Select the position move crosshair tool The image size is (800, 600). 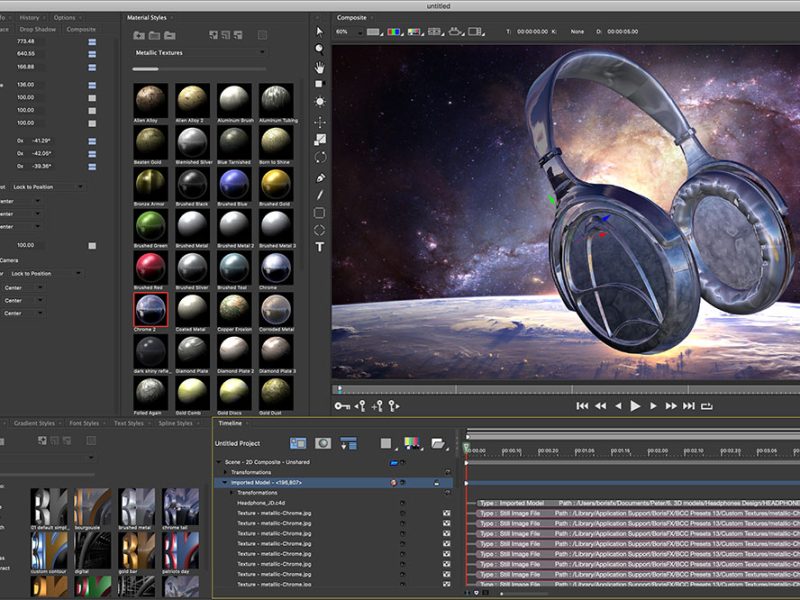[x=320, y=122]
